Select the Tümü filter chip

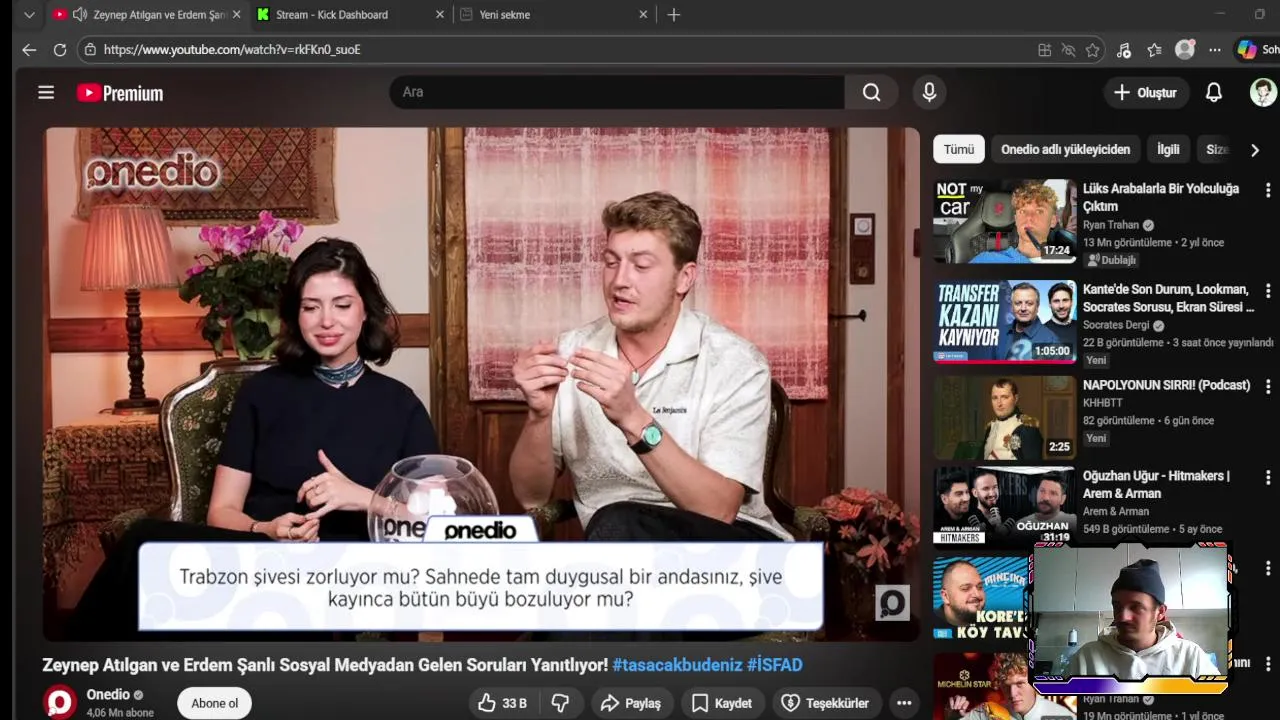[959, 149]
